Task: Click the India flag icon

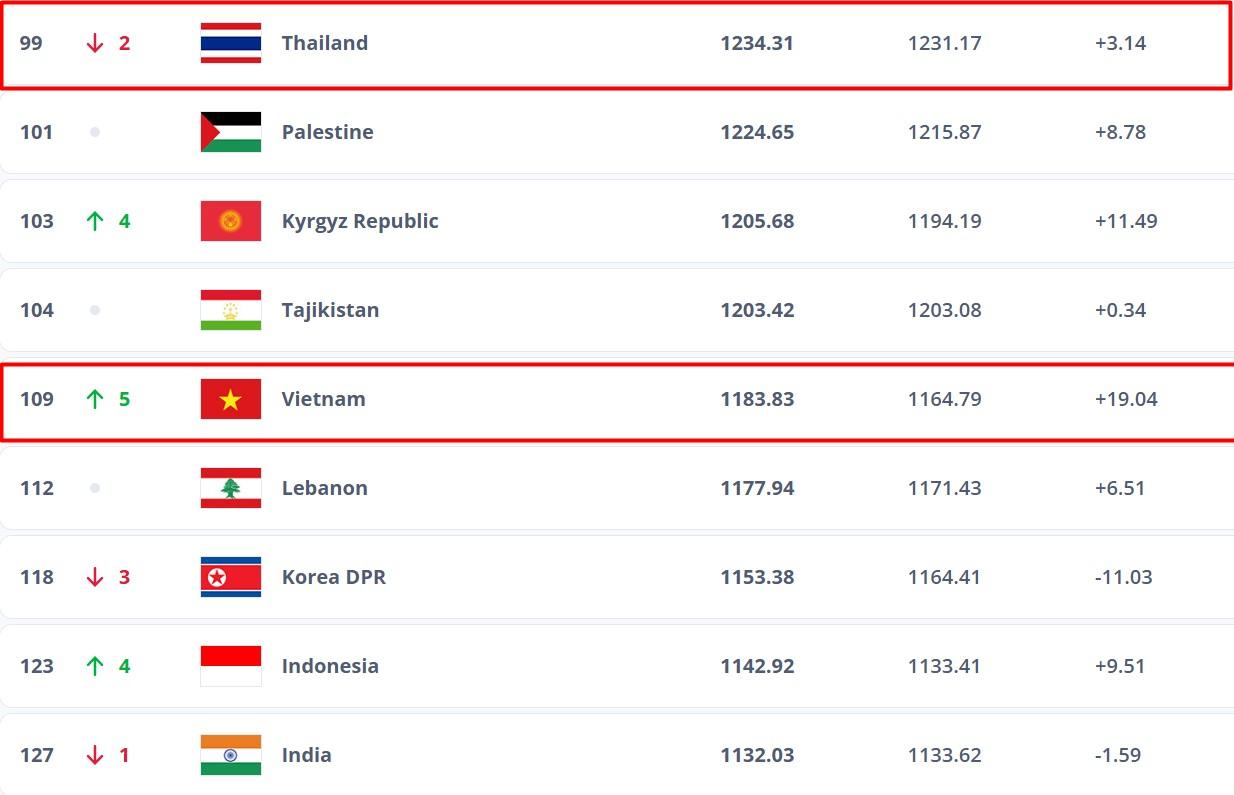Action: (231, 755)
